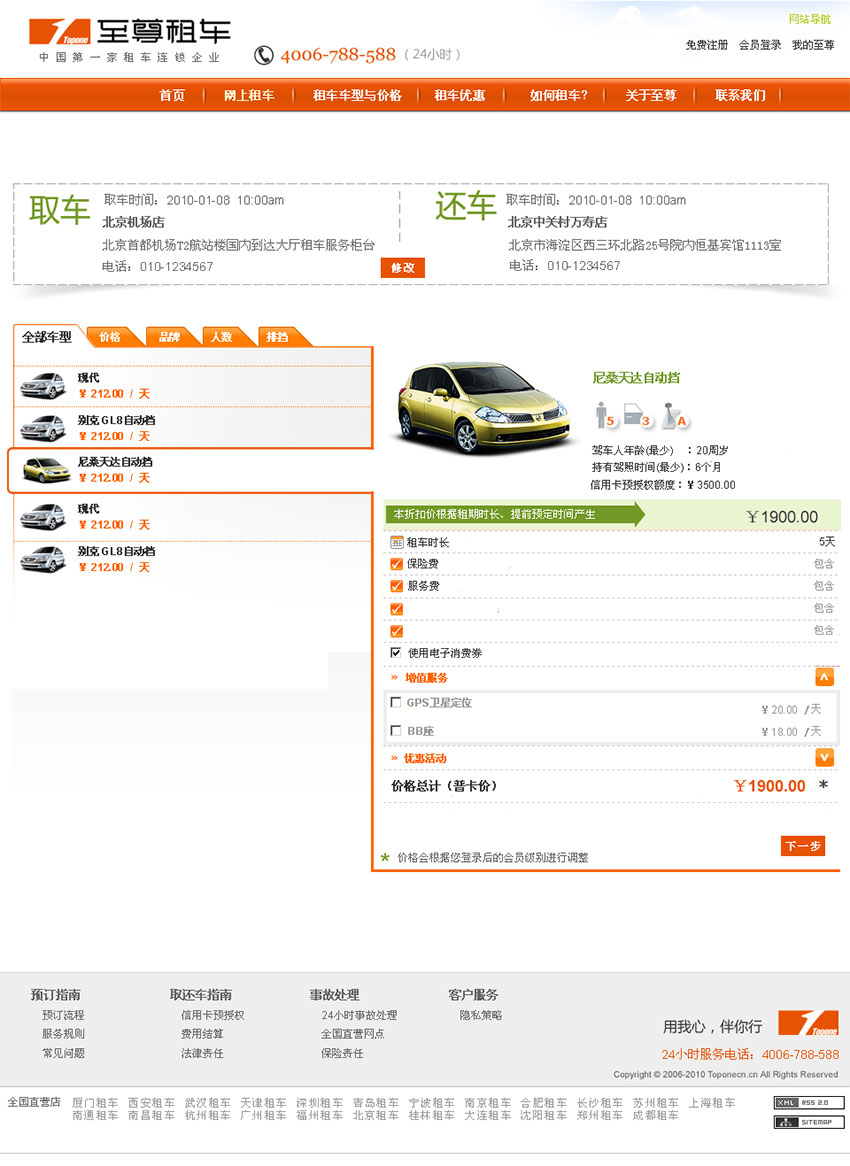Open 信用卡预授权 footer link
The height and width of the screenshot is (1166, 850).
coord(213,1015)
